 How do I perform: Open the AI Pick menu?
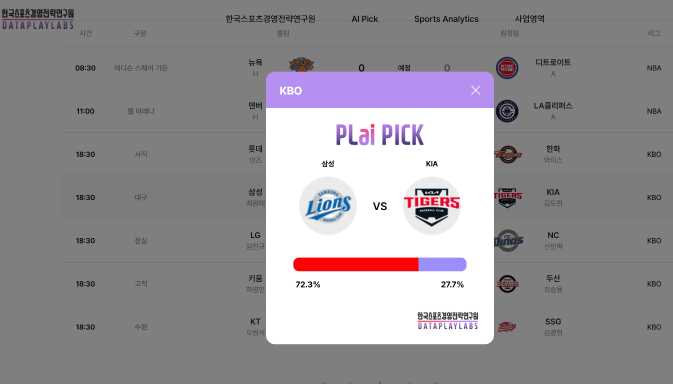(x=364, y=19)
